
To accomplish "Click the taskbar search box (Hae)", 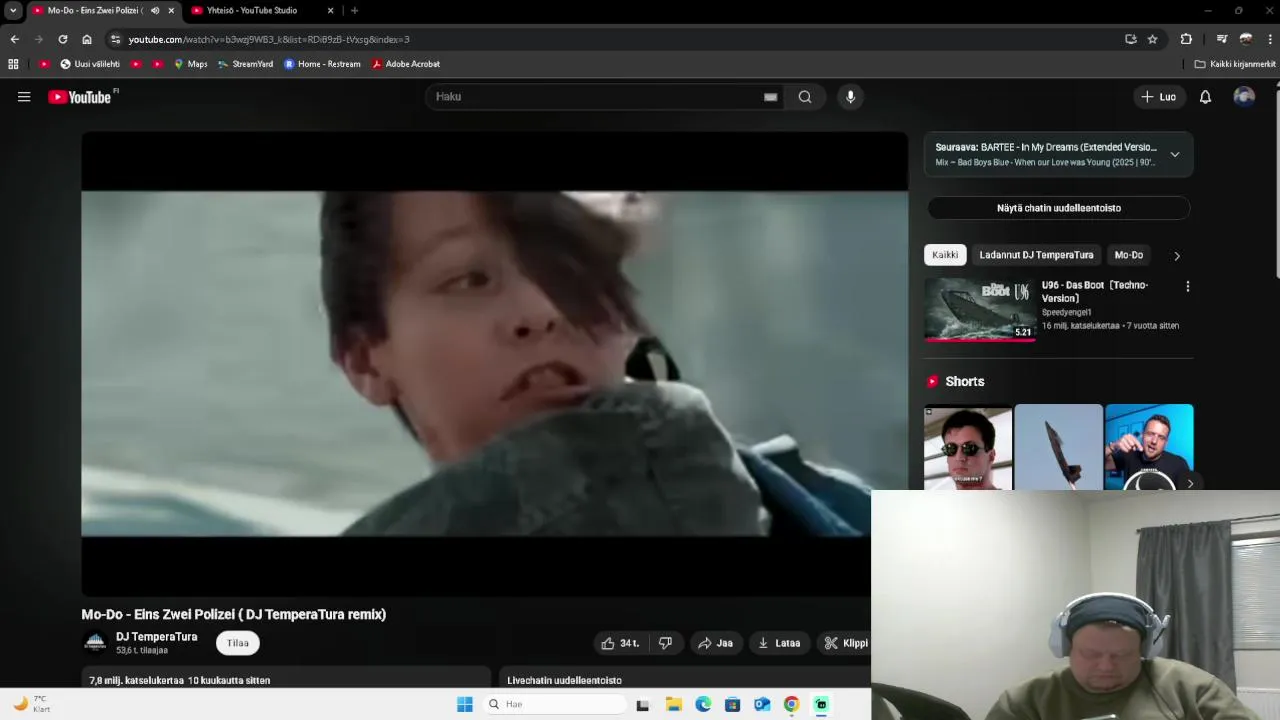I will (554, 704).
